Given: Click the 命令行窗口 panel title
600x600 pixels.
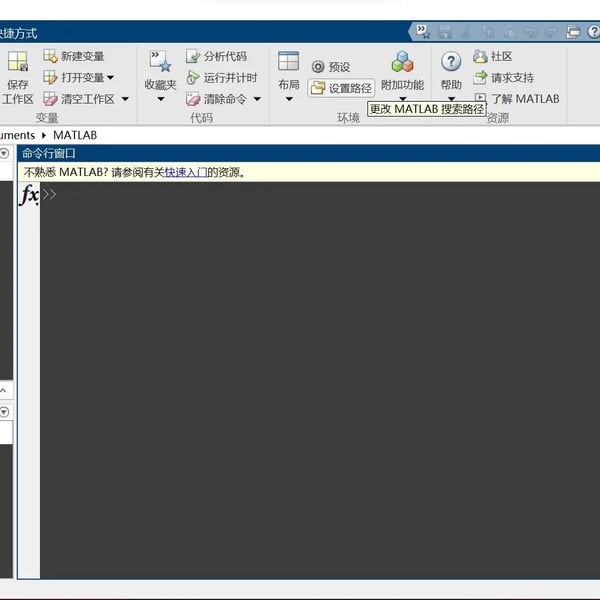Looking at the screenshot, I should pyautogui.click(x=49, y=153).
